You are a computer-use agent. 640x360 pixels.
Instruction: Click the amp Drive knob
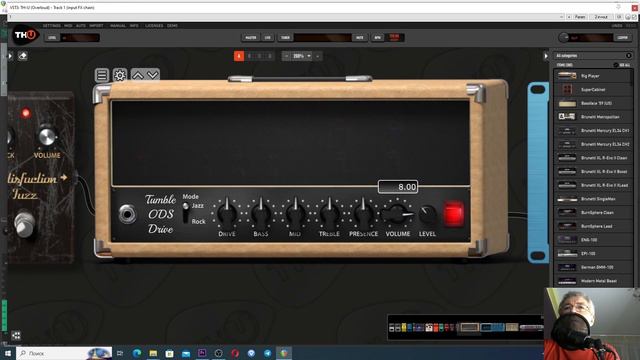(x=227, y=213)
